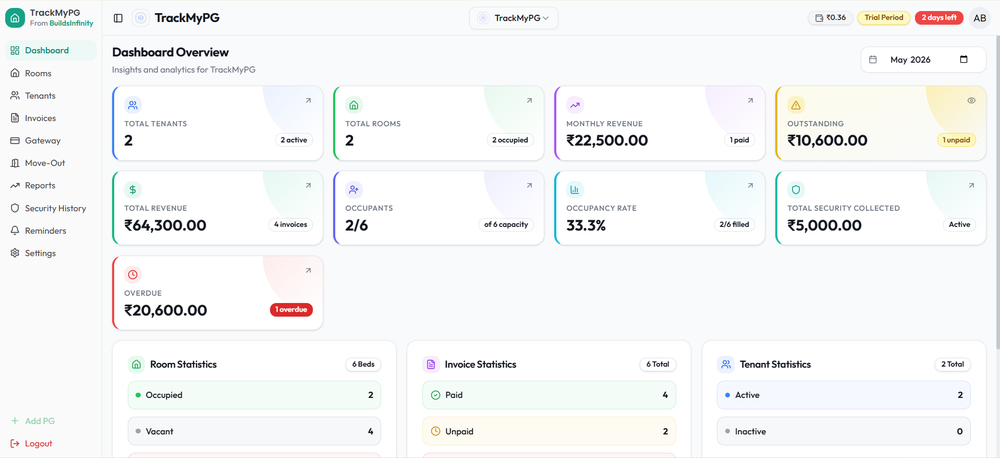Click the Outstanding warning triangle icon

[796, 105]
